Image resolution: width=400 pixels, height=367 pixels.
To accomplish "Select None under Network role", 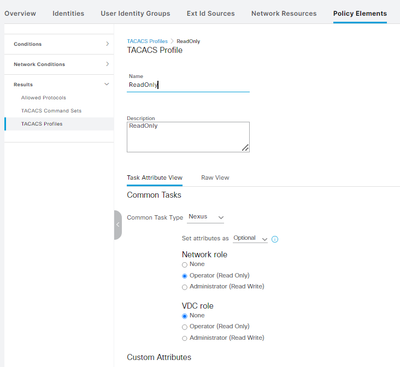I will point(184,265).
